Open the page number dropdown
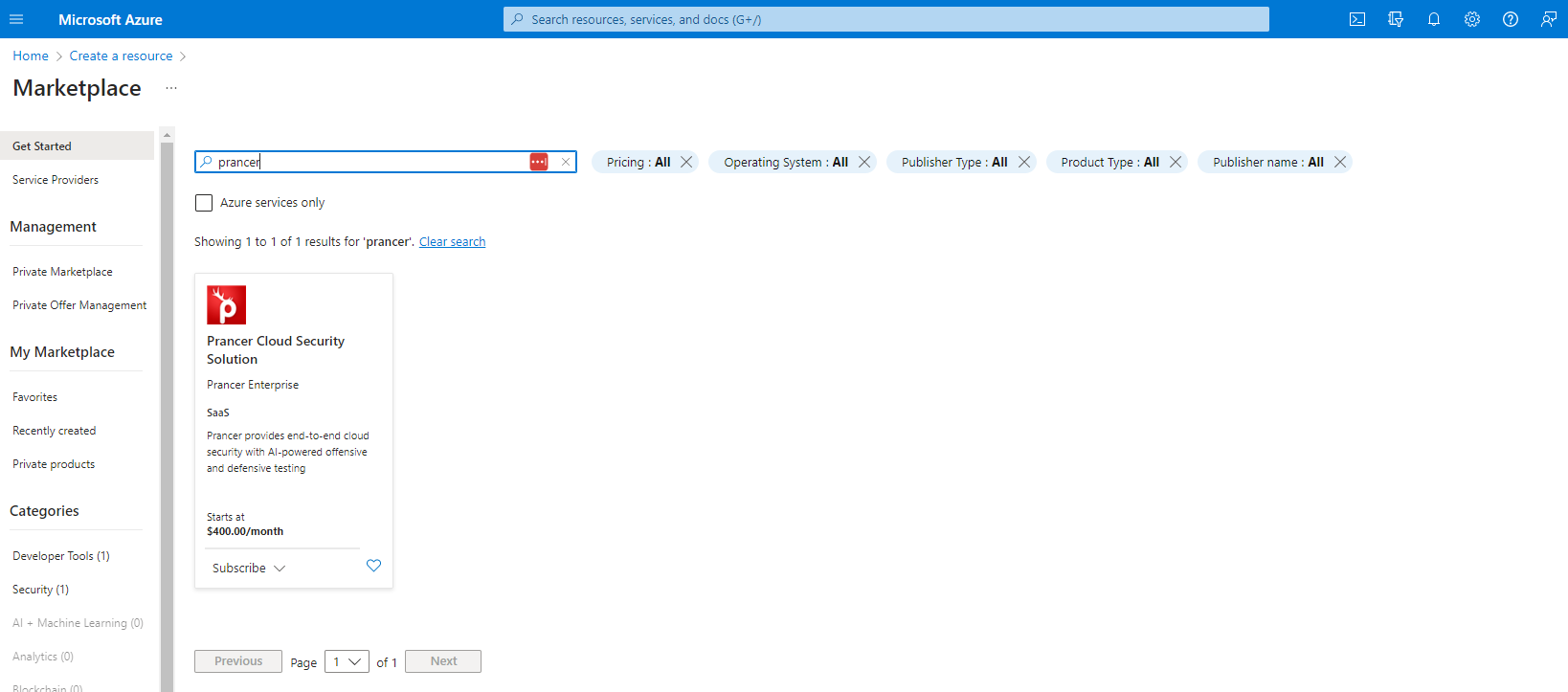The height and width of the screenshot is (692, 1568). pyautogui.click(x=347, y=661)
